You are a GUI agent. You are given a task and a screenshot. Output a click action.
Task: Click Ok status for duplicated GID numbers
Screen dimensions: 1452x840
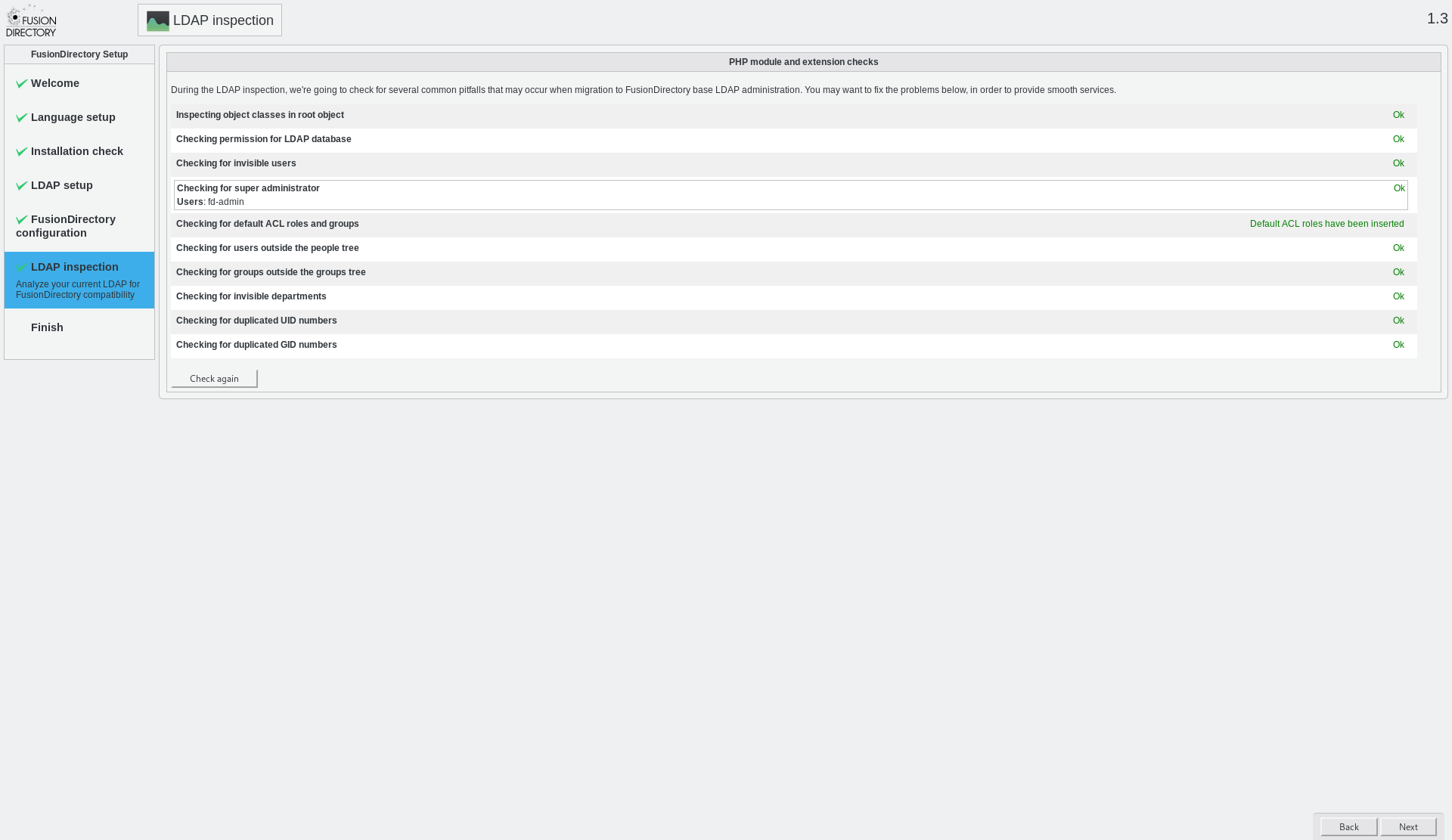pos(1398,345)
